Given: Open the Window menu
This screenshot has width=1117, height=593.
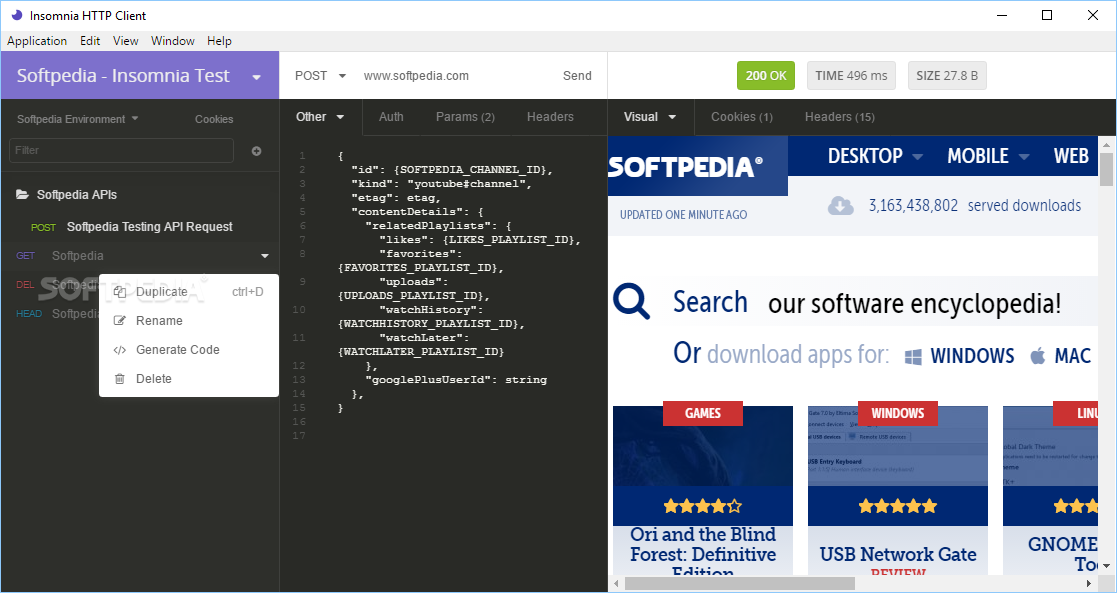Looking at the screenshot, I should pos(172,41).
